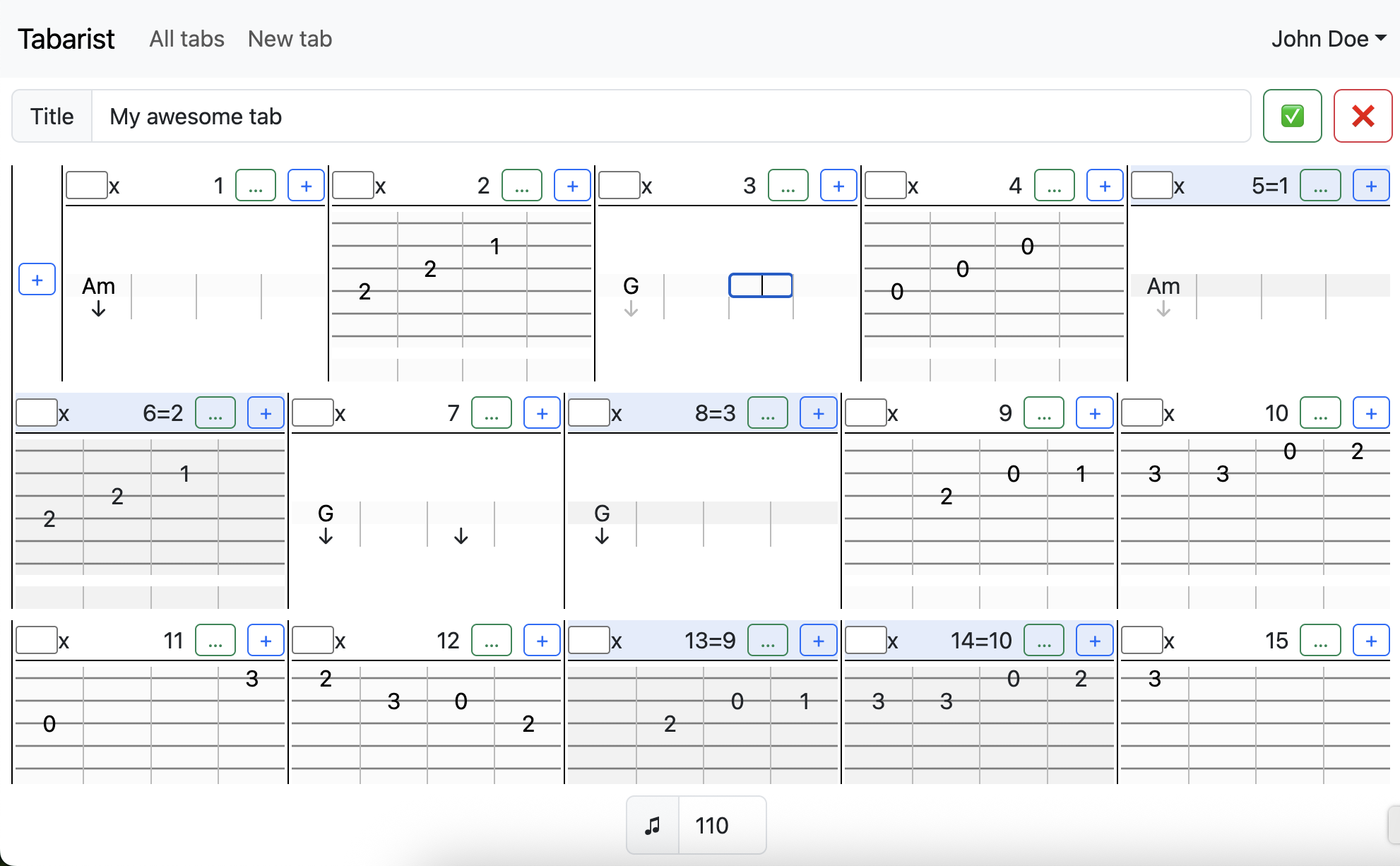Image resolution: width=1400 pixels, height=866 pixels.
Task: Add a measure after measure 12
Action: 542,641
